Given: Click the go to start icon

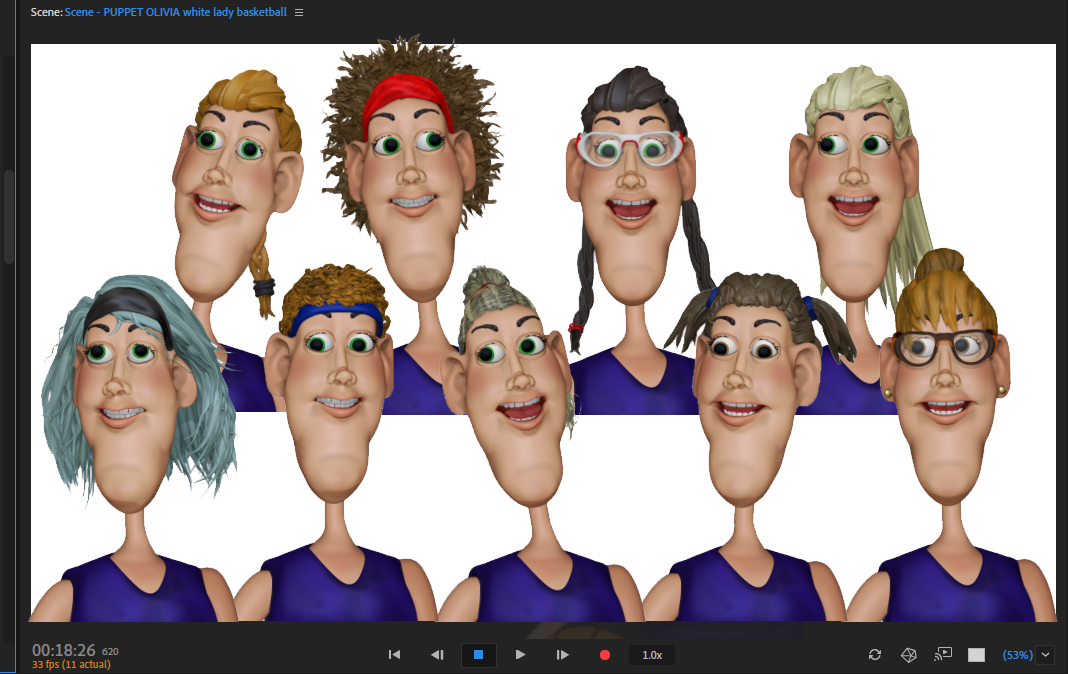Looking at the screenshot, I should tap(394, 655).
